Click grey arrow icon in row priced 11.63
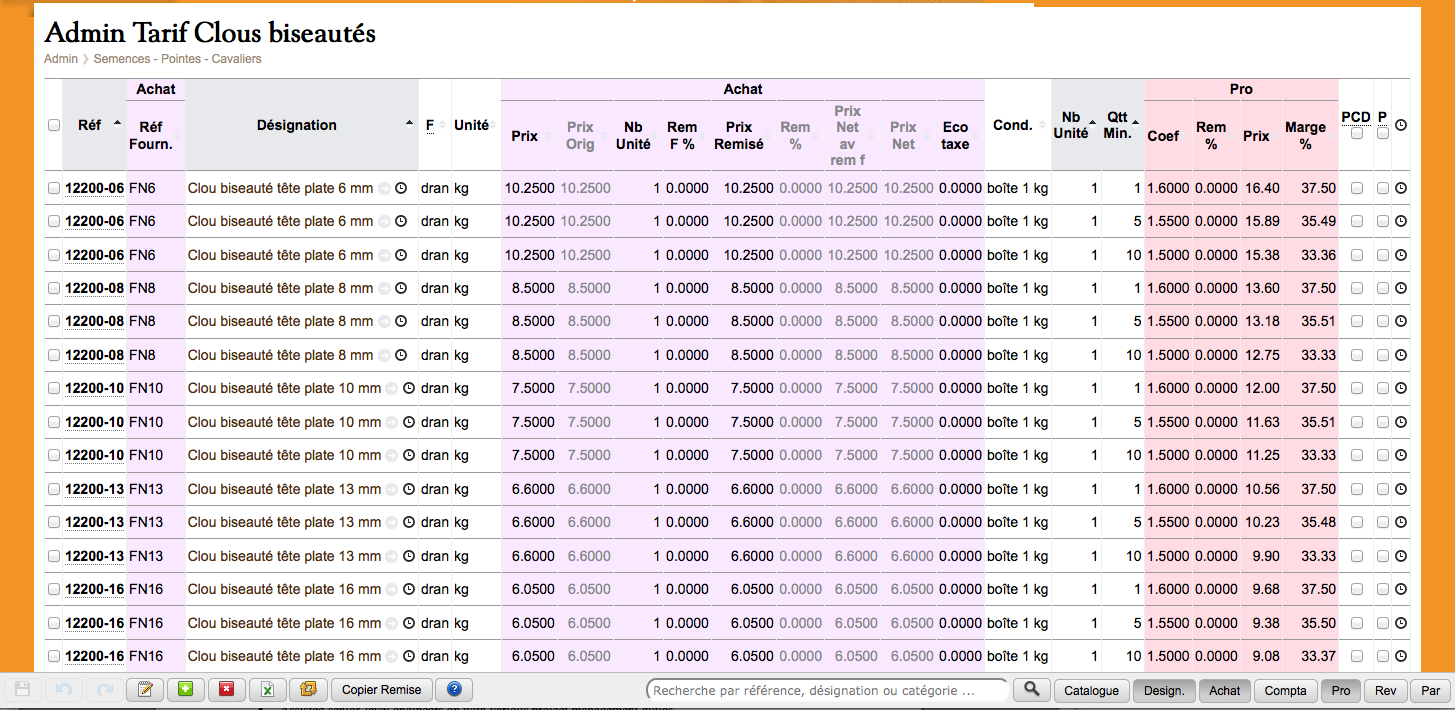This screenshot has width=1455, height=710. [392, 422]
